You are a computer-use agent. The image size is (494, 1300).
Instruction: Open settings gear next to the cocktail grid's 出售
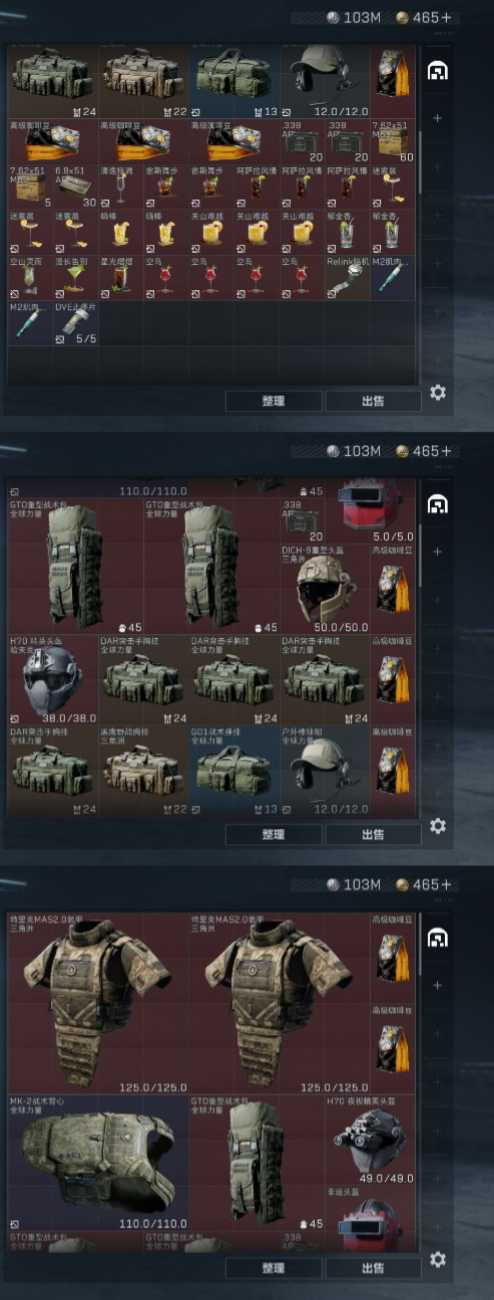tap(437, 393)
